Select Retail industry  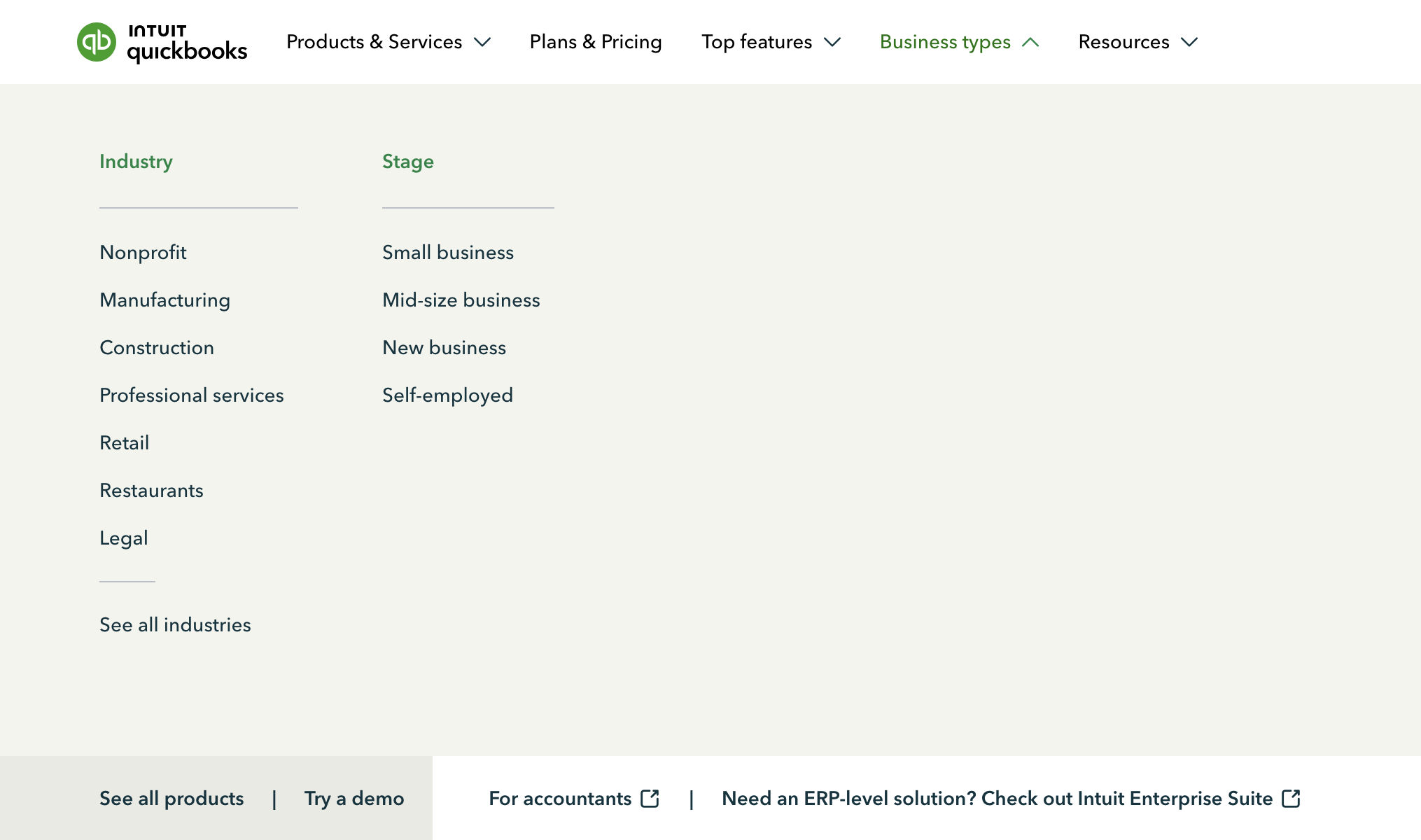[x=125, y=442]
